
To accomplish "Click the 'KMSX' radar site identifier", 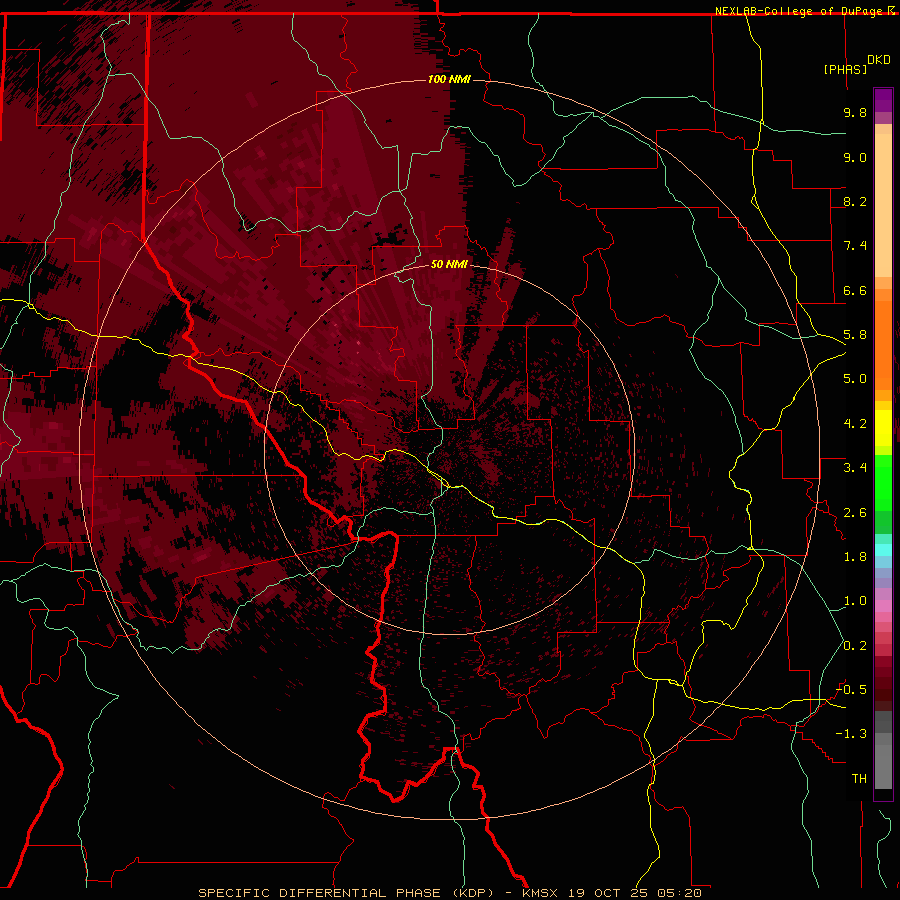I will [x=540, y=893].
